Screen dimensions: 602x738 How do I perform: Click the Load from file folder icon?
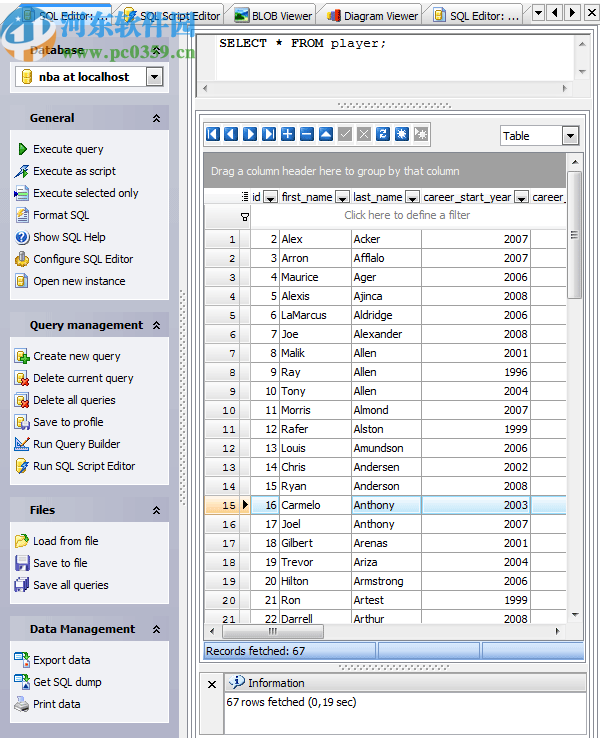point(22,541)
